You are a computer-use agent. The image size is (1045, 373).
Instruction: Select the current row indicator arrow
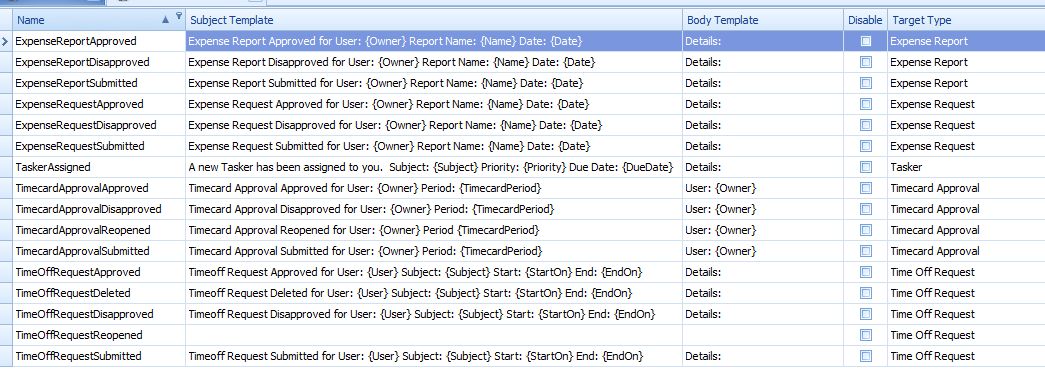[5, 41]
